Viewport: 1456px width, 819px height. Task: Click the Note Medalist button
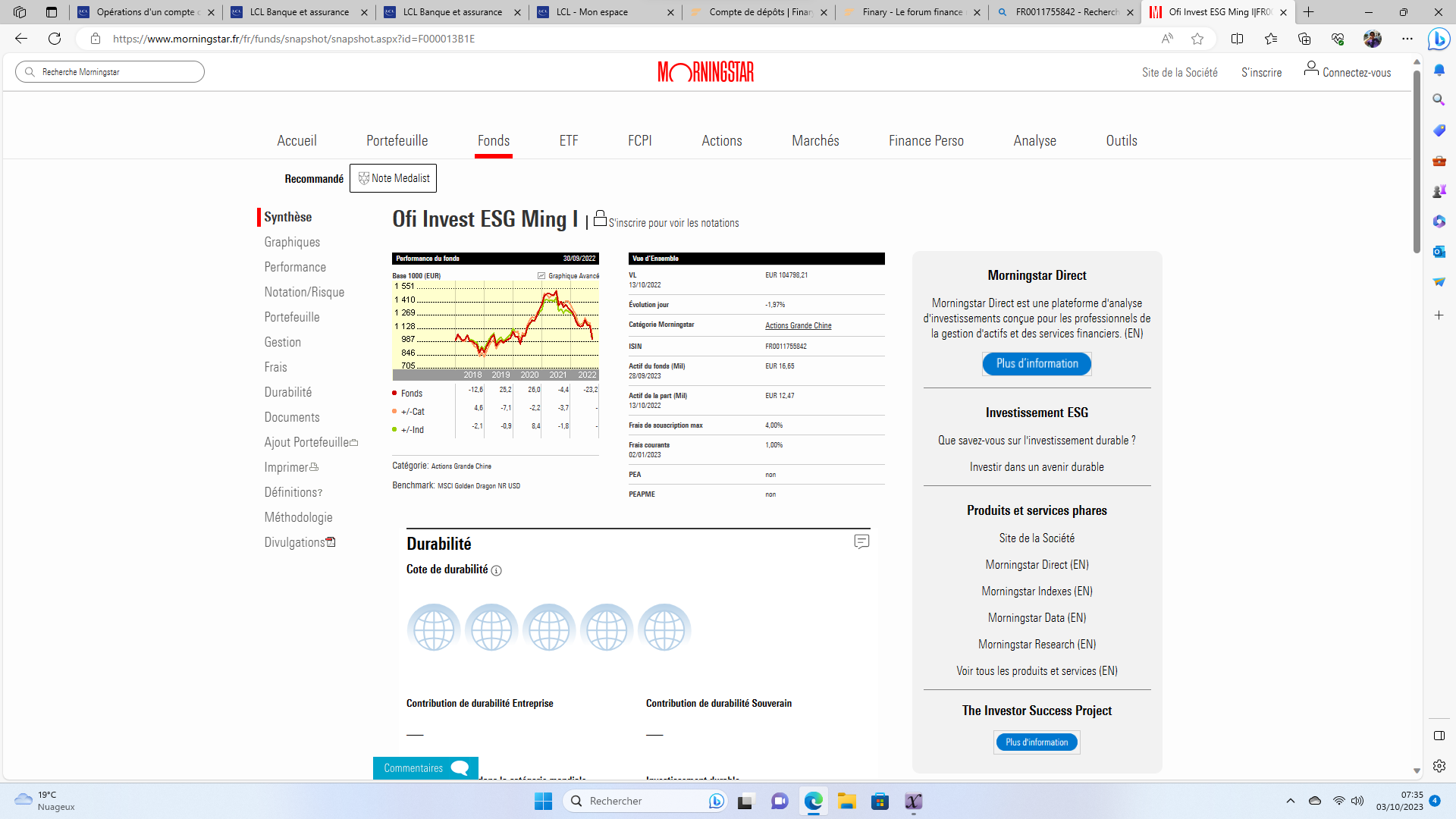point(393,178)
